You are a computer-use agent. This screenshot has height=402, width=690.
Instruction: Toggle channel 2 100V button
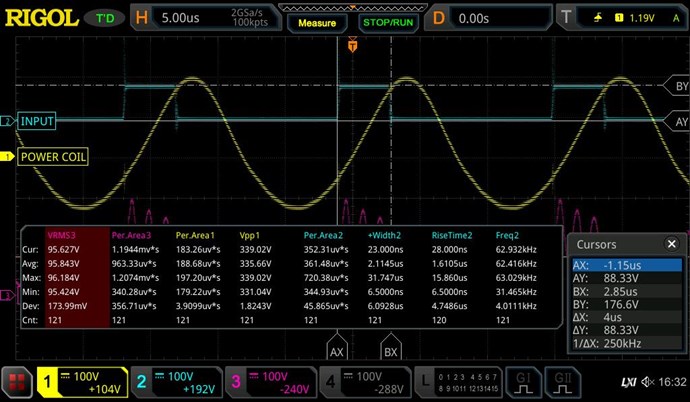click(176, 382)
